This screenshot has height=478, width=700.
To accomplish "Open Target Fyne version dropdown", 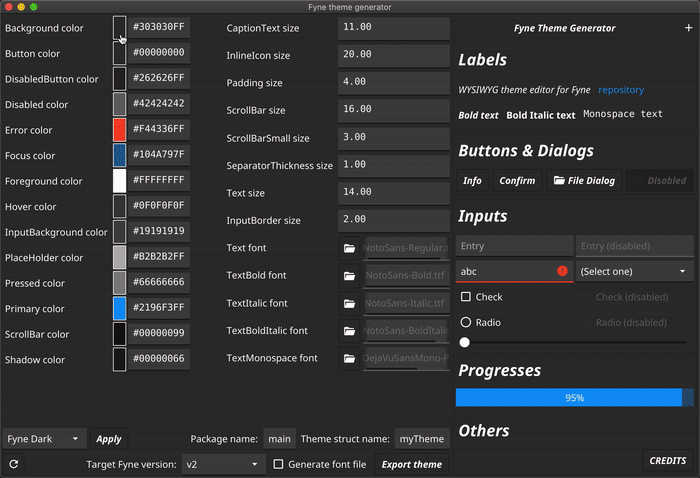I will [224, 464].
